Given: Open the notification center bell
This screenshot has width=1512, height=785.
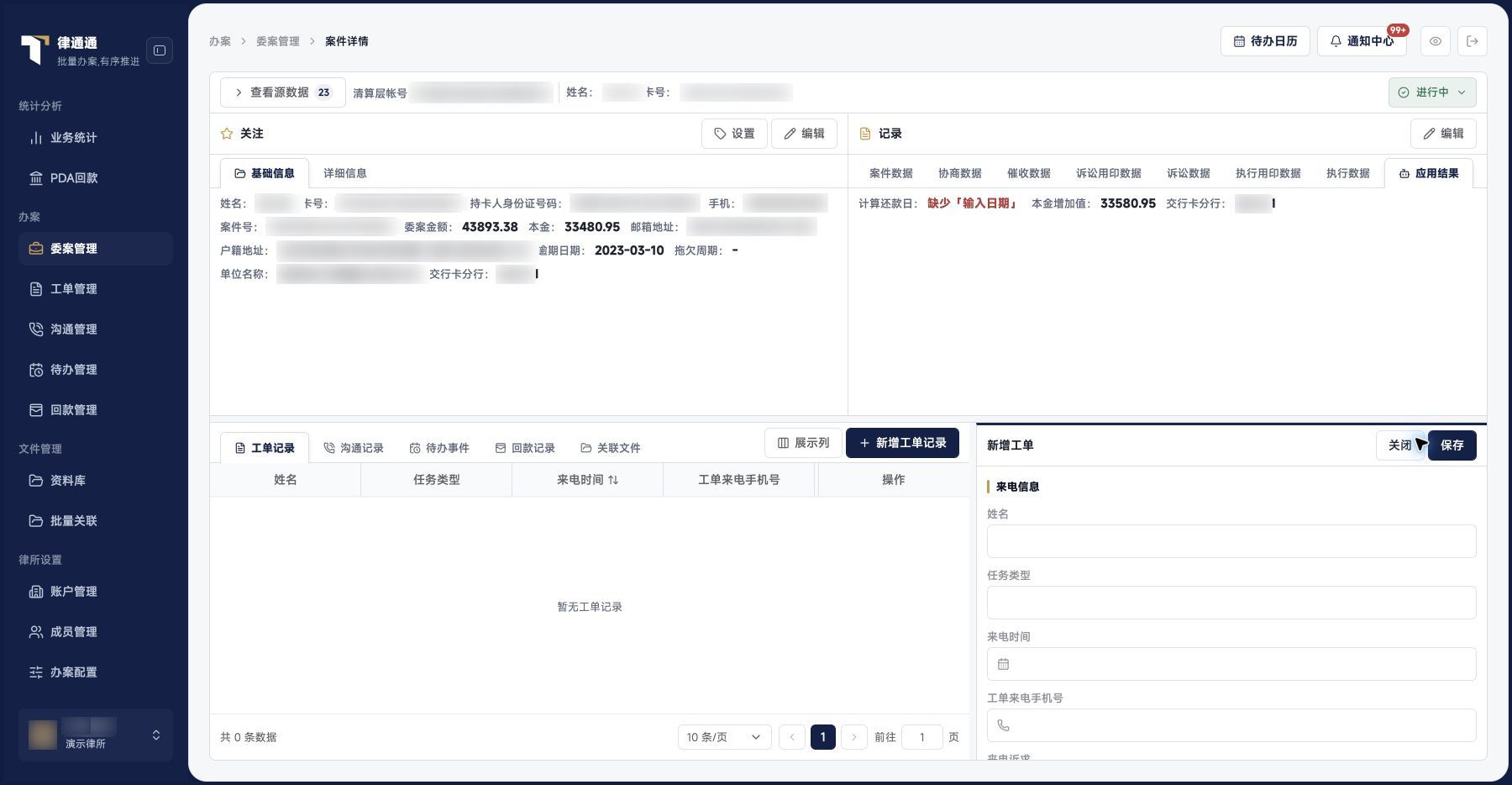Looking at the screenshot, I should click(1362, 41).
